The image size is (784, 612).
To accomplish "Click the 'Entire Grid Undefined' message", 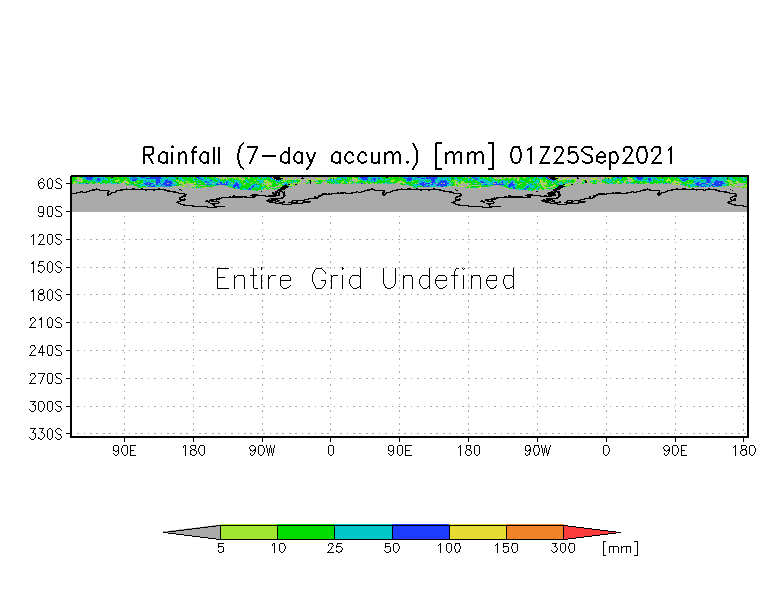I will 366,279.
